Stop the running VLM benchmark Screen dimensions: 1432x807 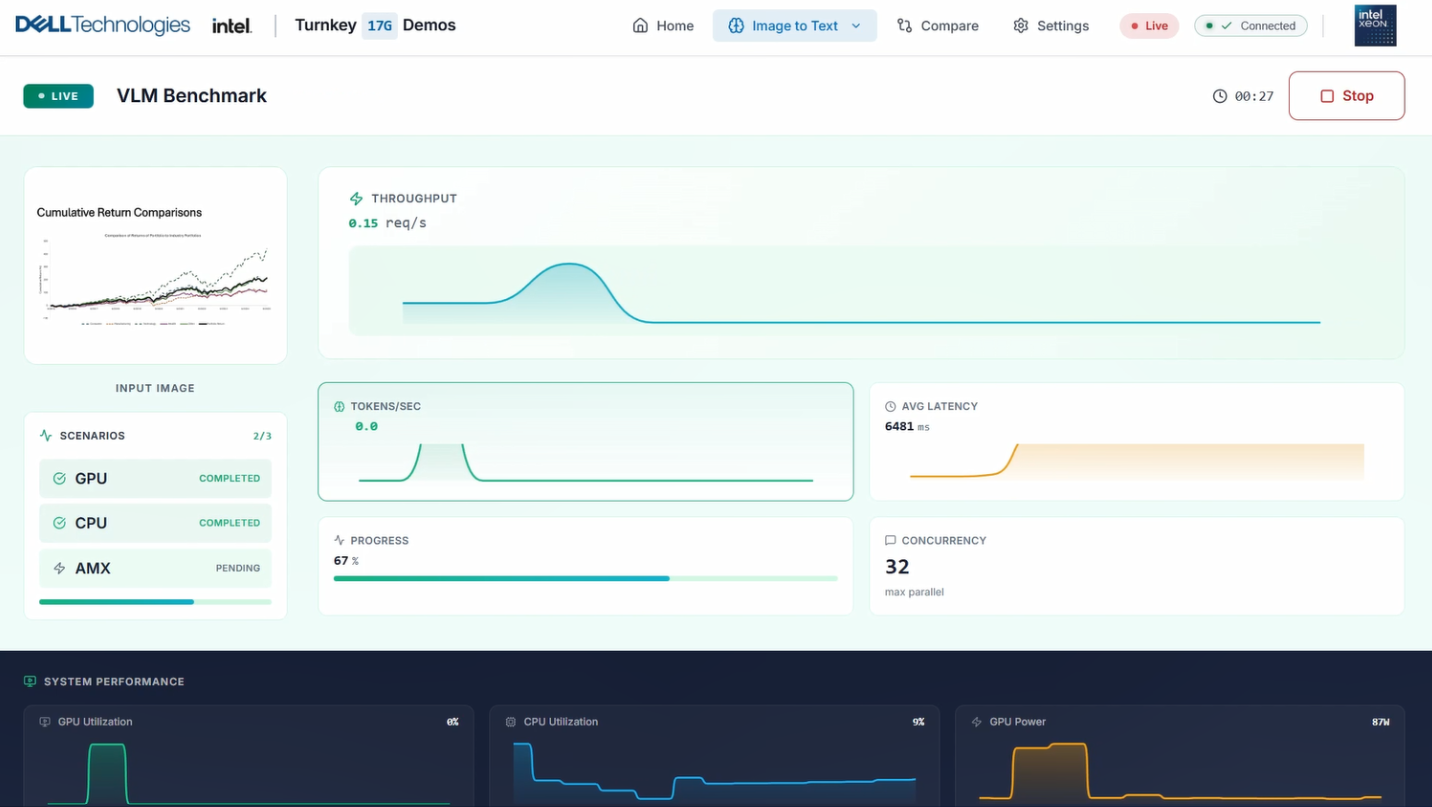pos(1347,96)
